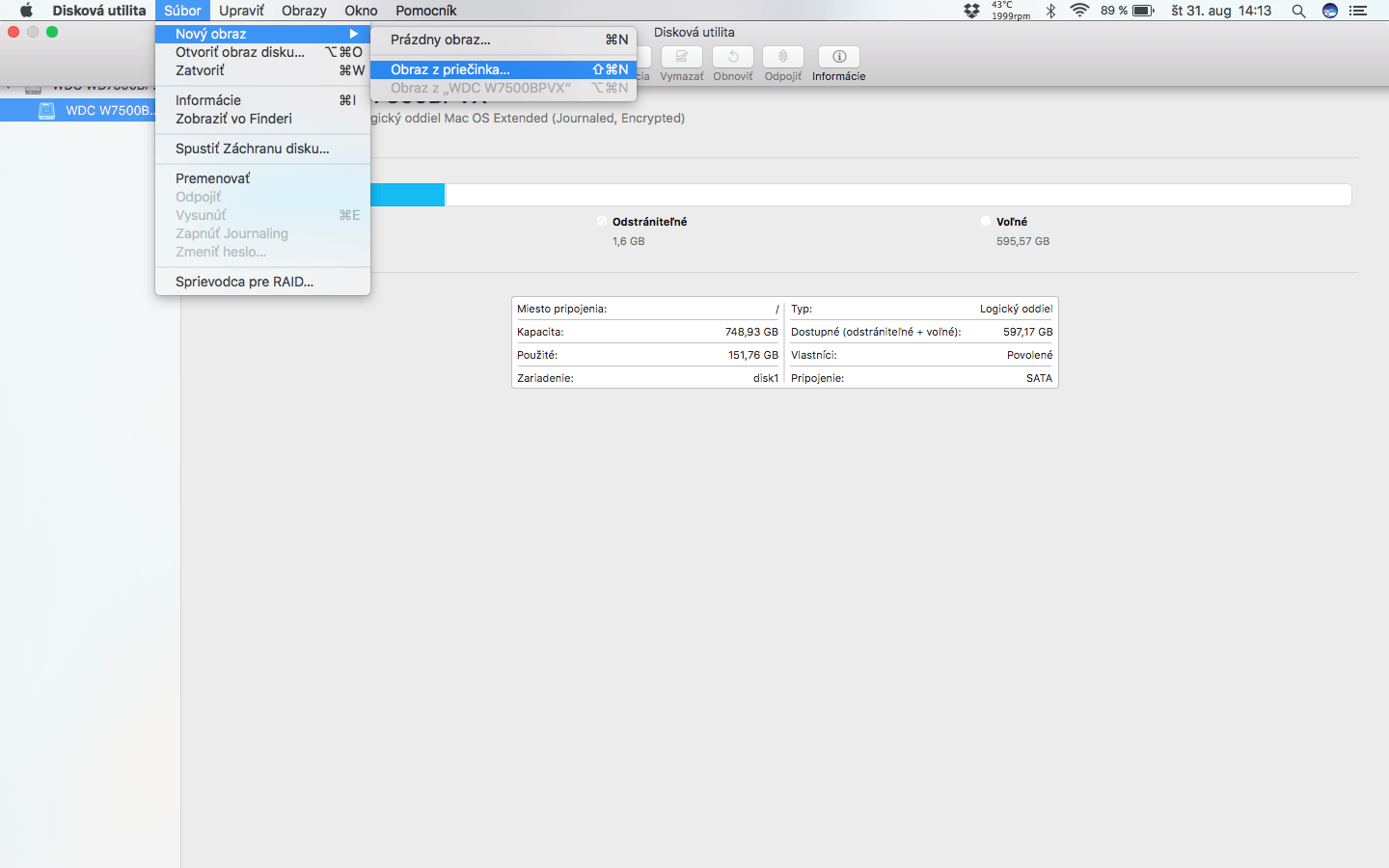
Task: Click the Vlastníci value Povolené
Action: coord(1029,355)
